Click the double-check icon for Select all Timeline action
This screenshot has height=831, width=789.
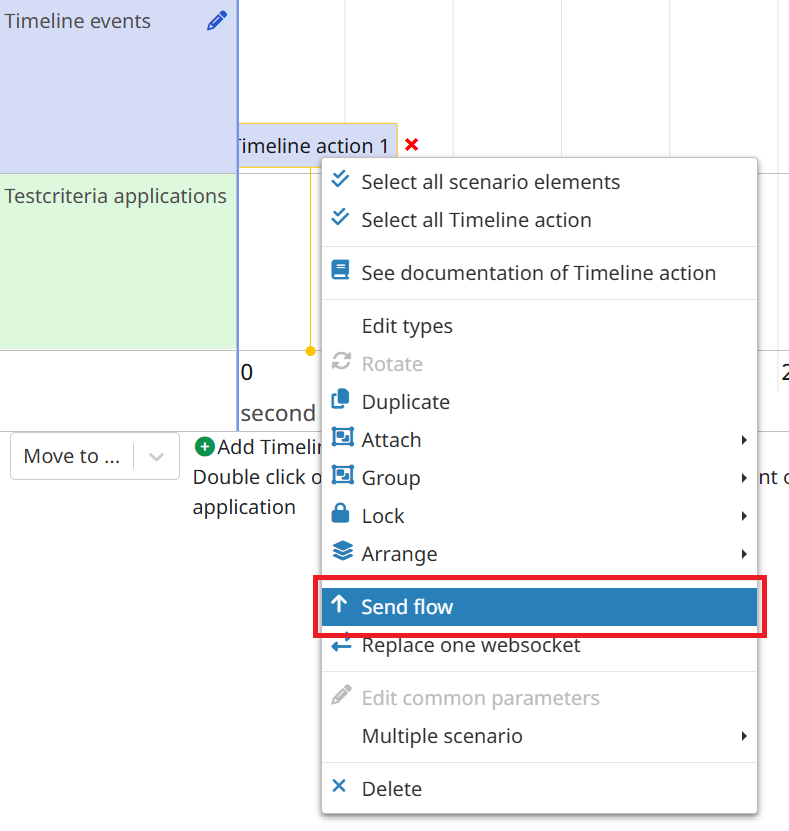340,217
